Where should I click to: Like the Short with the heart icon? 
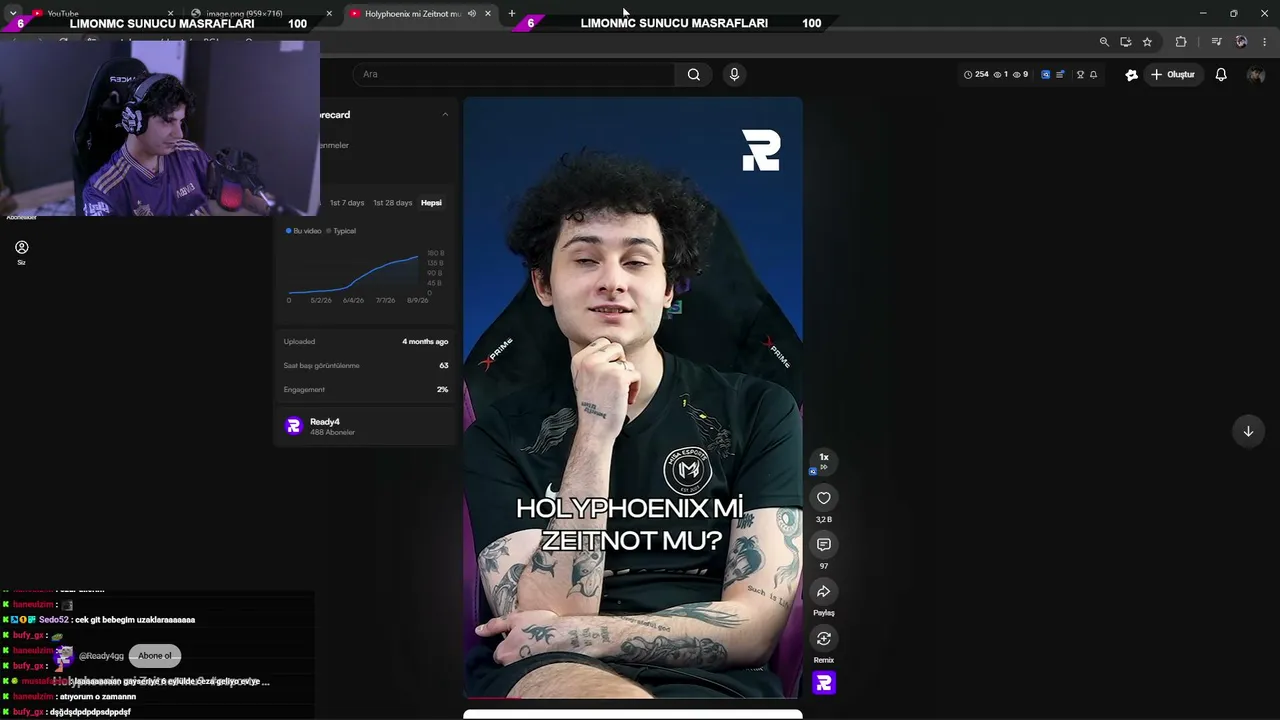click(x=824, y=498)
